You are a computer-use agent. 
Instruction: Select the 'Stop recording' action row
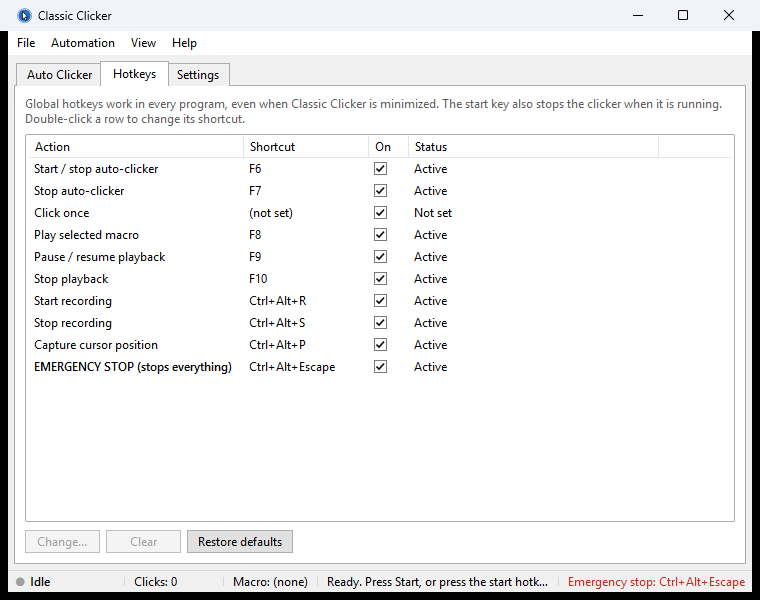point(380,323)
